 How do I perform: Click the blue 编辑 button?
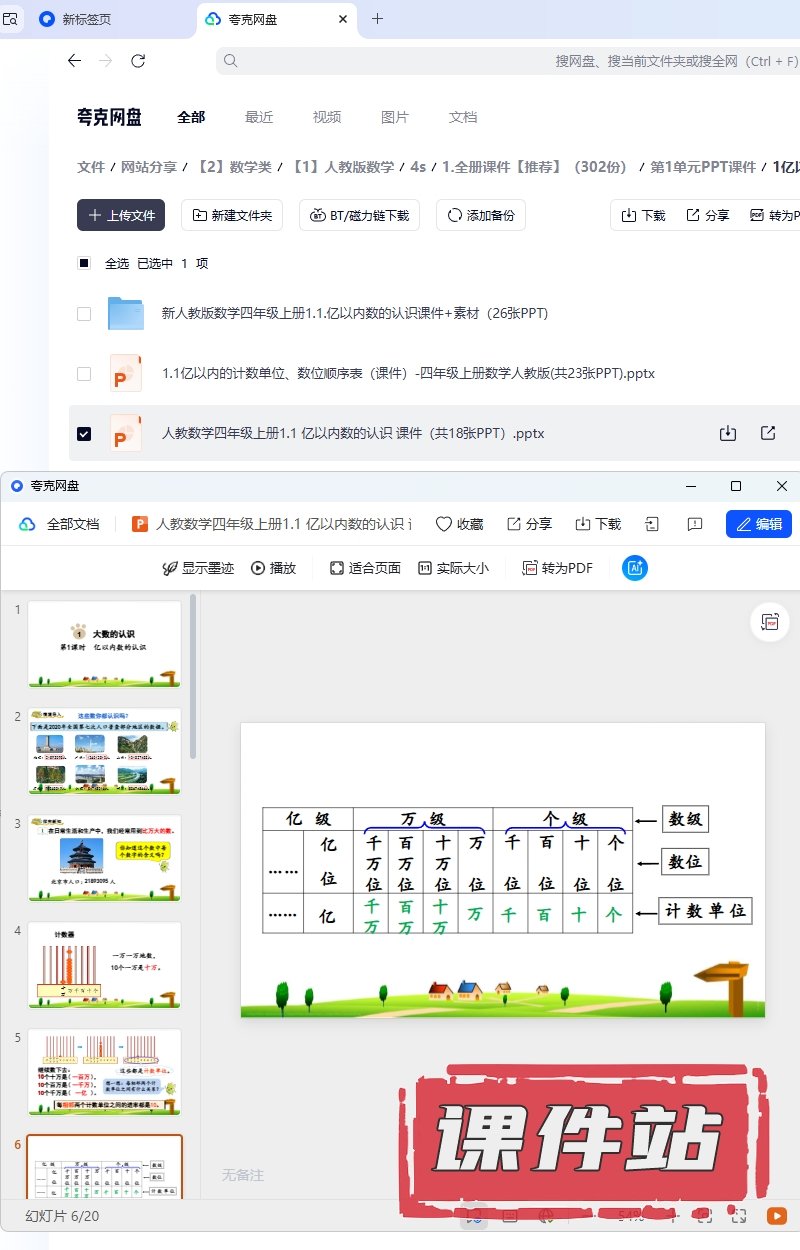758,524
